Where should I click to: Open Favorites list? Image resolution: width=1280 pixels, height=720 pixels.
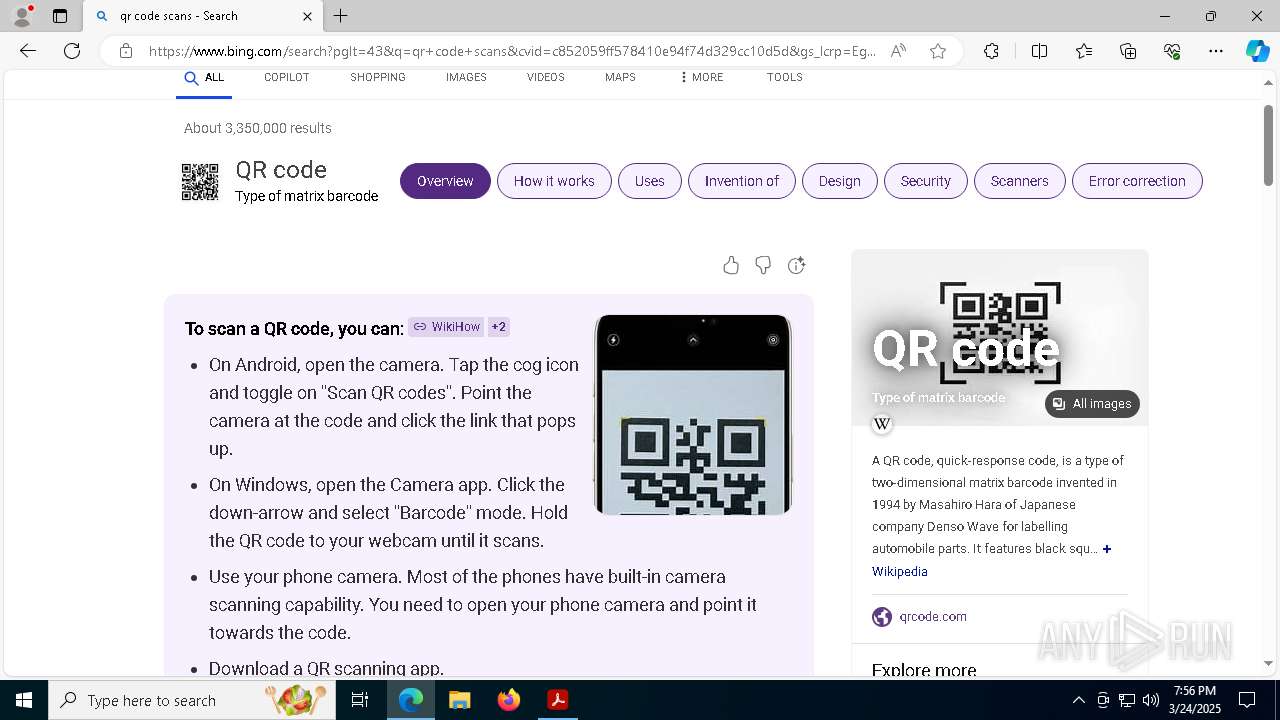pos(1084,51)
